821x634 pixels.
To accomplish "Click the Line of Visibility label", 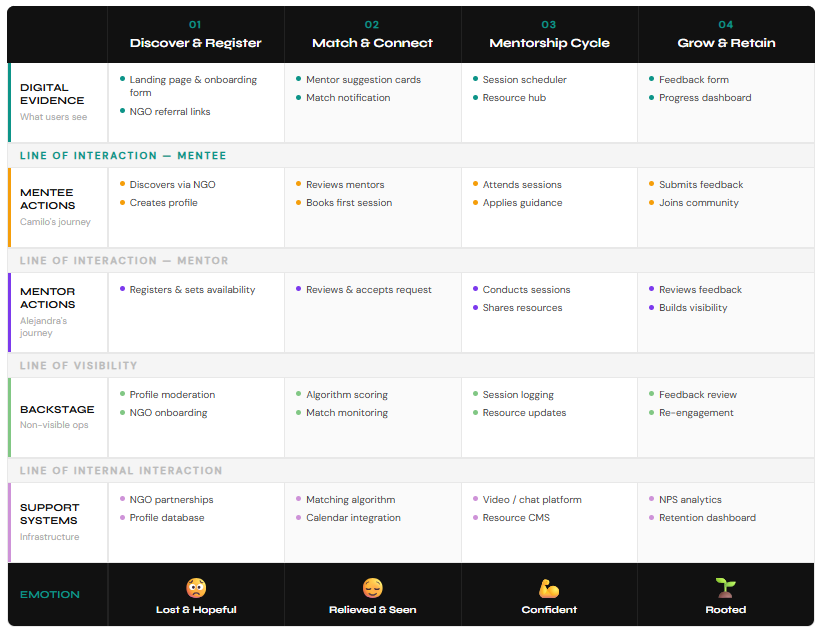I will pos(79,365).
